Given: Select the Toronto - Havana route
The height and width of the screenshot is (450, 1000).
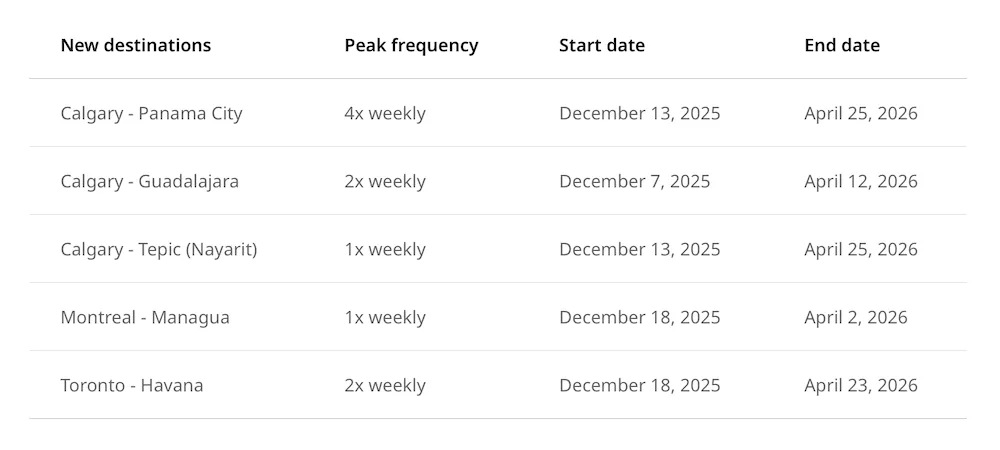Looking at the screenshot, I should pos(132,385).
